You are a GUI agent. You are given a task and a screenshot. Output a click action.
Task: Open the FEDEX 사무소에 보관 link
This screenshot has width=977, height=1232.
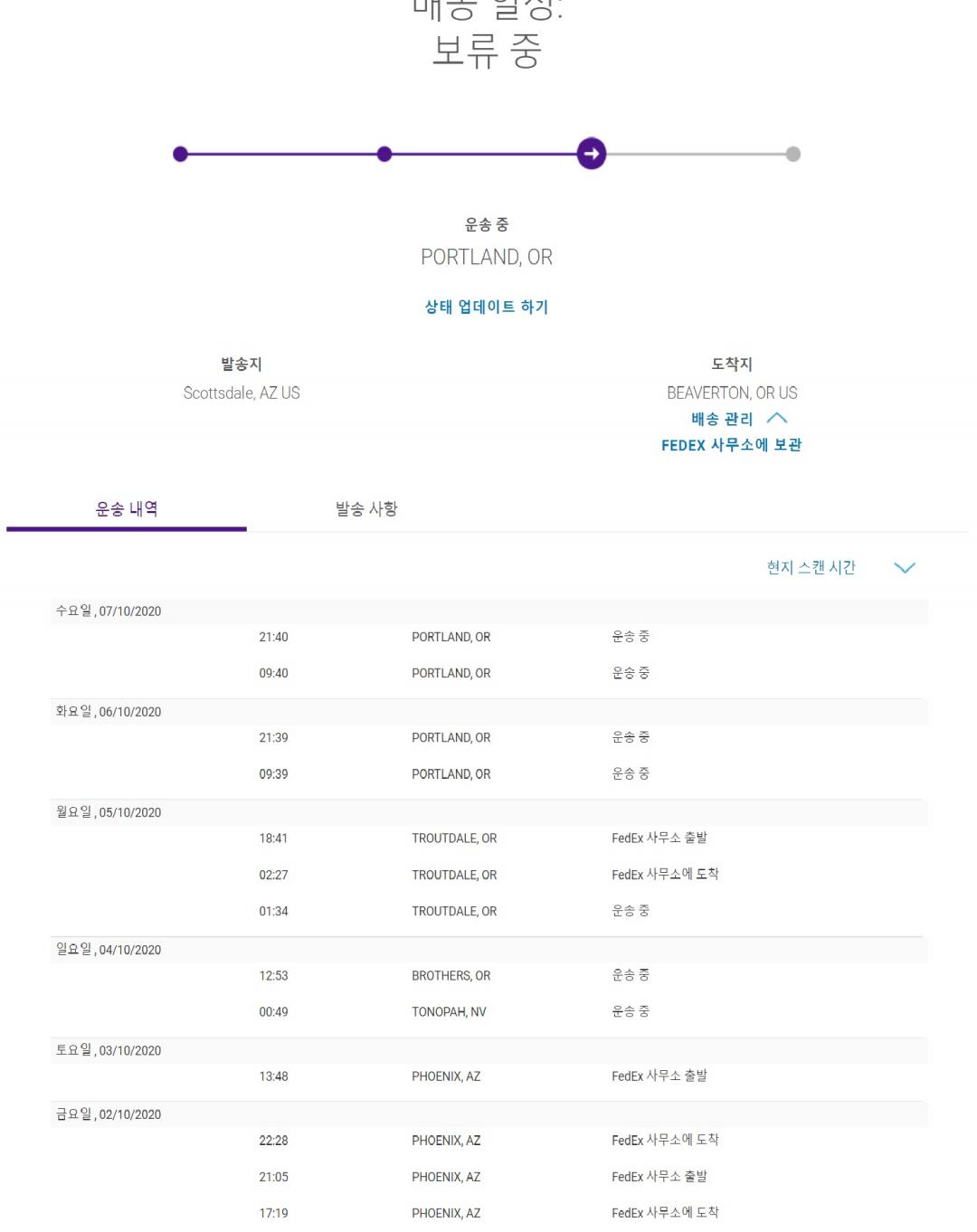[731, 445]
